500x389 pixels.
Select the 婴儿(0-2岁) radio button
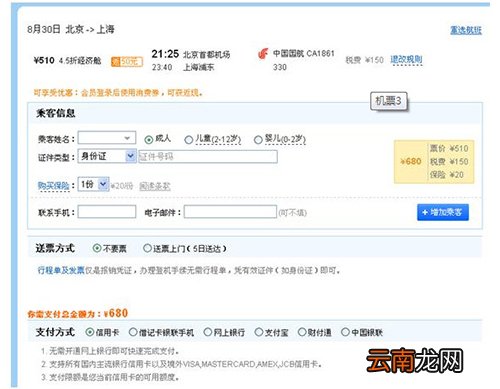[258, 140]
